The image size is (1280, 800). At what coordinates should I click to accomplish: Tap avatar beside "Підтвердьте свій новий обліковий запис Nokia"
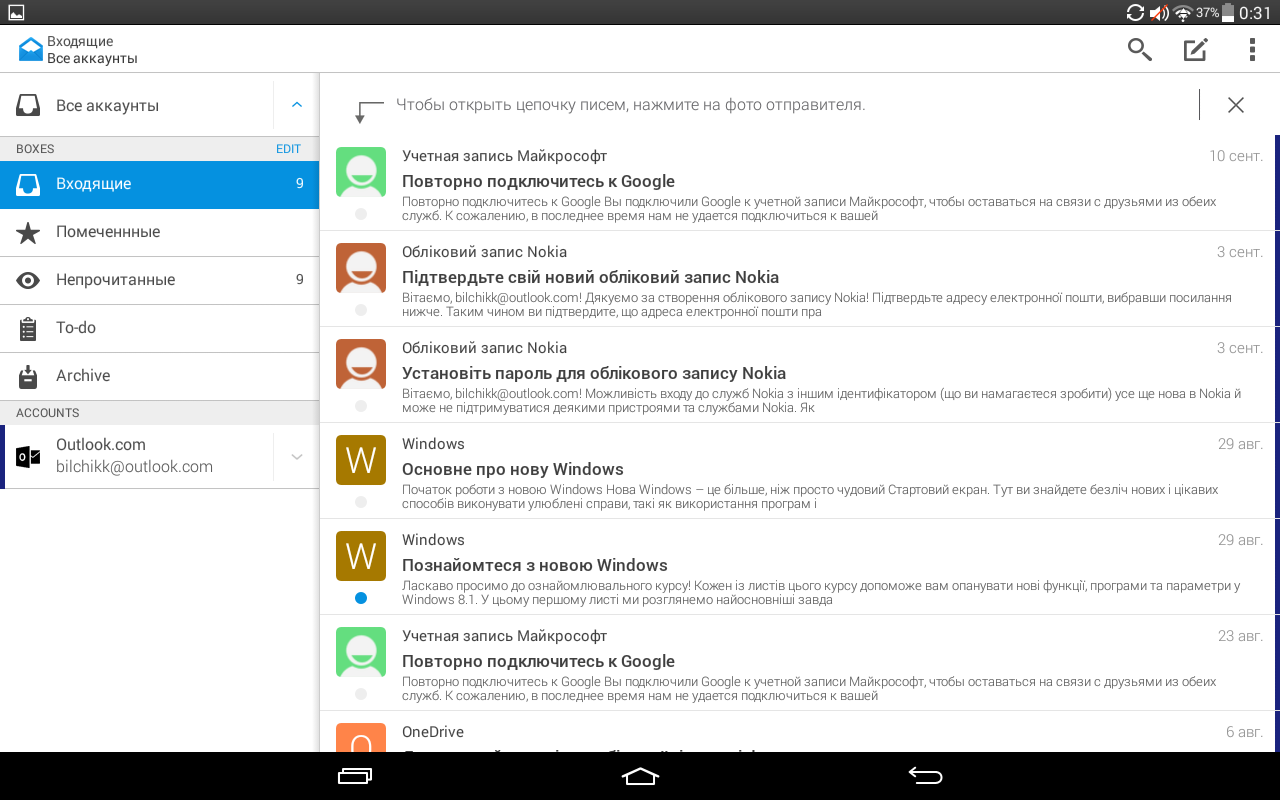361,268
